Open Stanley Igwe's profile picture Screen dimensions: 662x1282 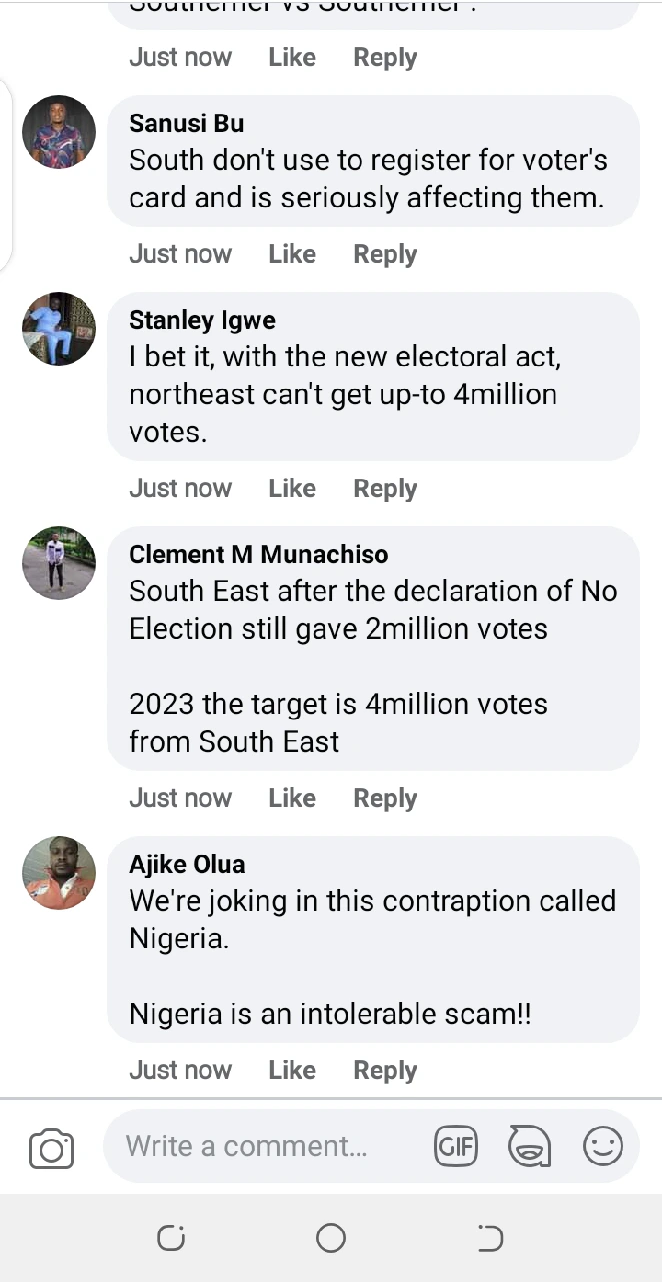pos(59,329)
